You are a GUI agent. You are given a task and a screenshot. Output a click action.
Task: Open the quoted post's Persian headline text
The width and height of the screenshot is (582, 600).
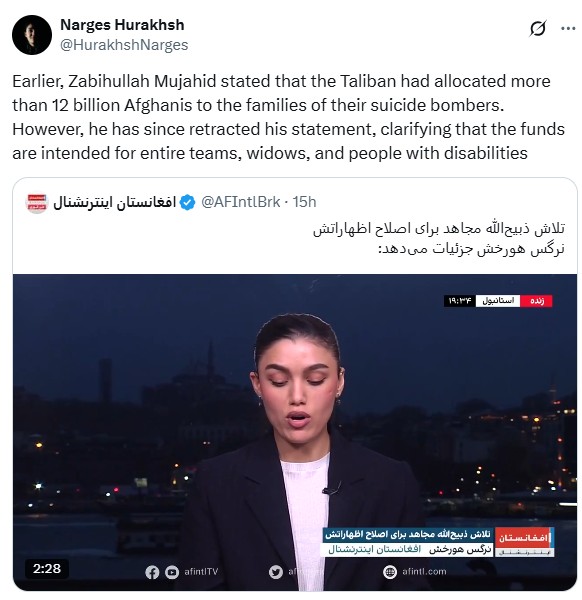click(x=439, y=239)
